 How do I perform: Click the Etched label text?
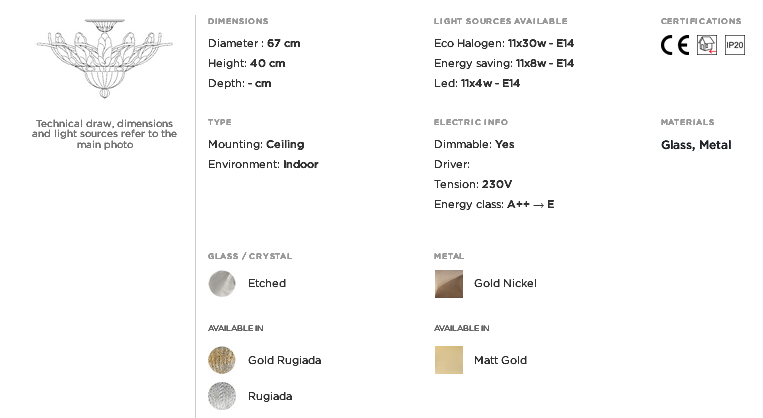267,283
